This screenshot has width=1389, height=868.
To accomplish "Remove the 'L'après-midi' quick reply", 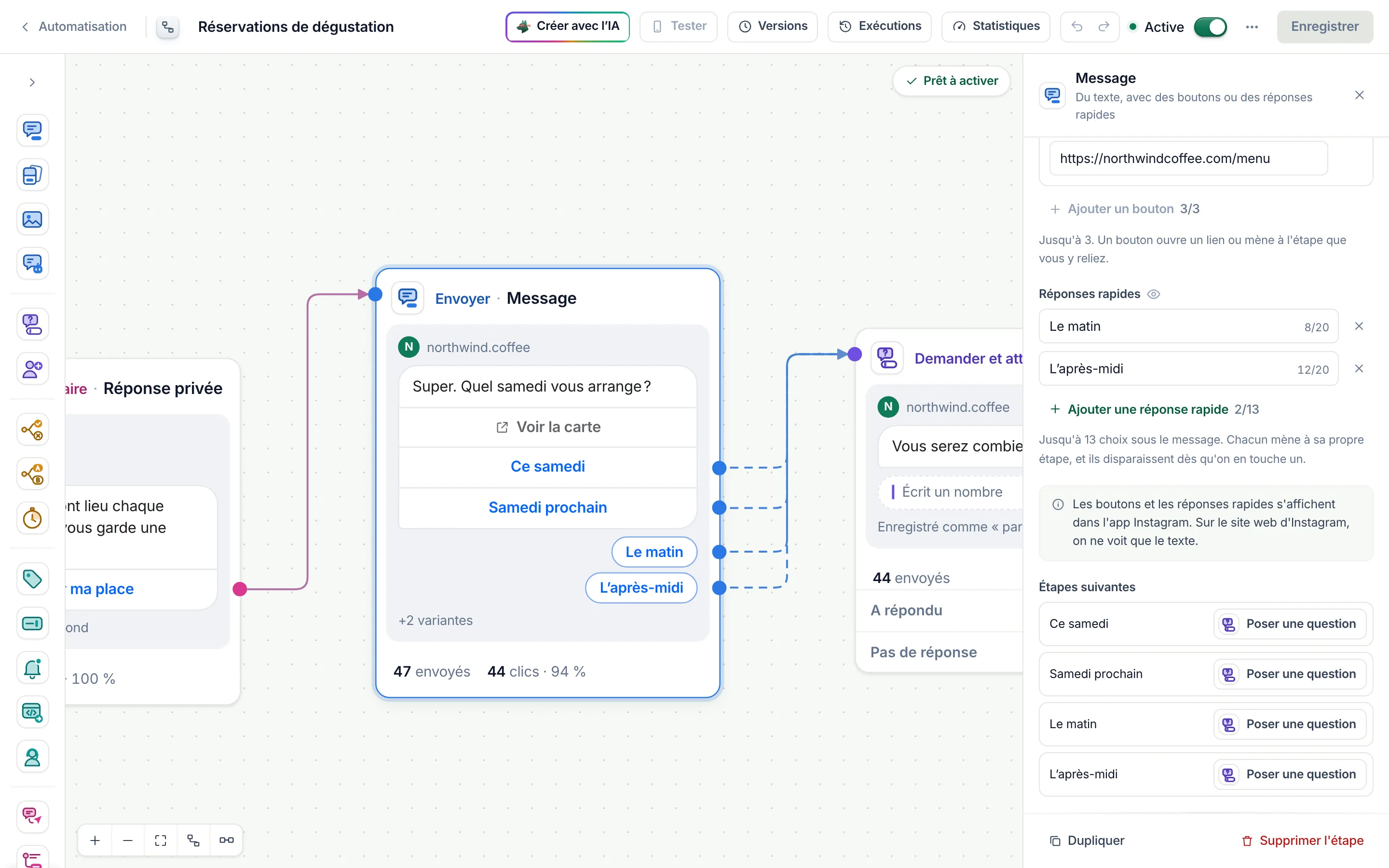I will pyautogui.click(x=1359, y=368).
